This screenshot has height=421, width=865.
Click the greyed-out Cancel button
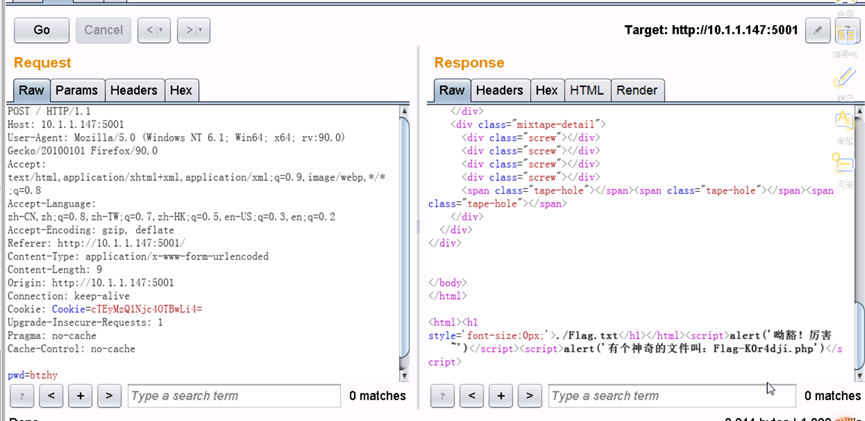pyautogui.click(x=103, y=30)
